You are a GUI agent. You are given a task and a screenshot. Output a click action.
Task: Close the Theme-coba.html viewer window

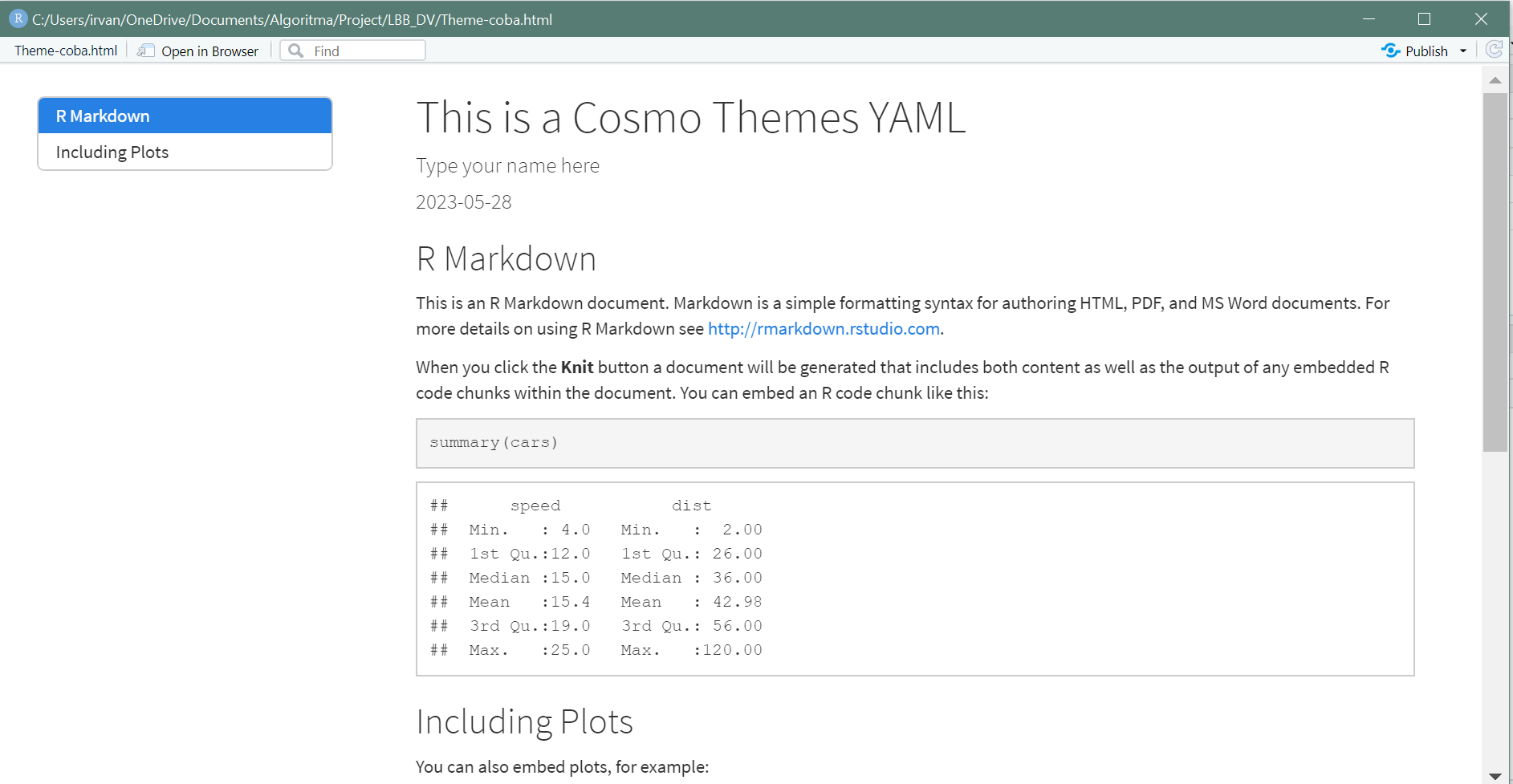click(x=1481, y=18)
